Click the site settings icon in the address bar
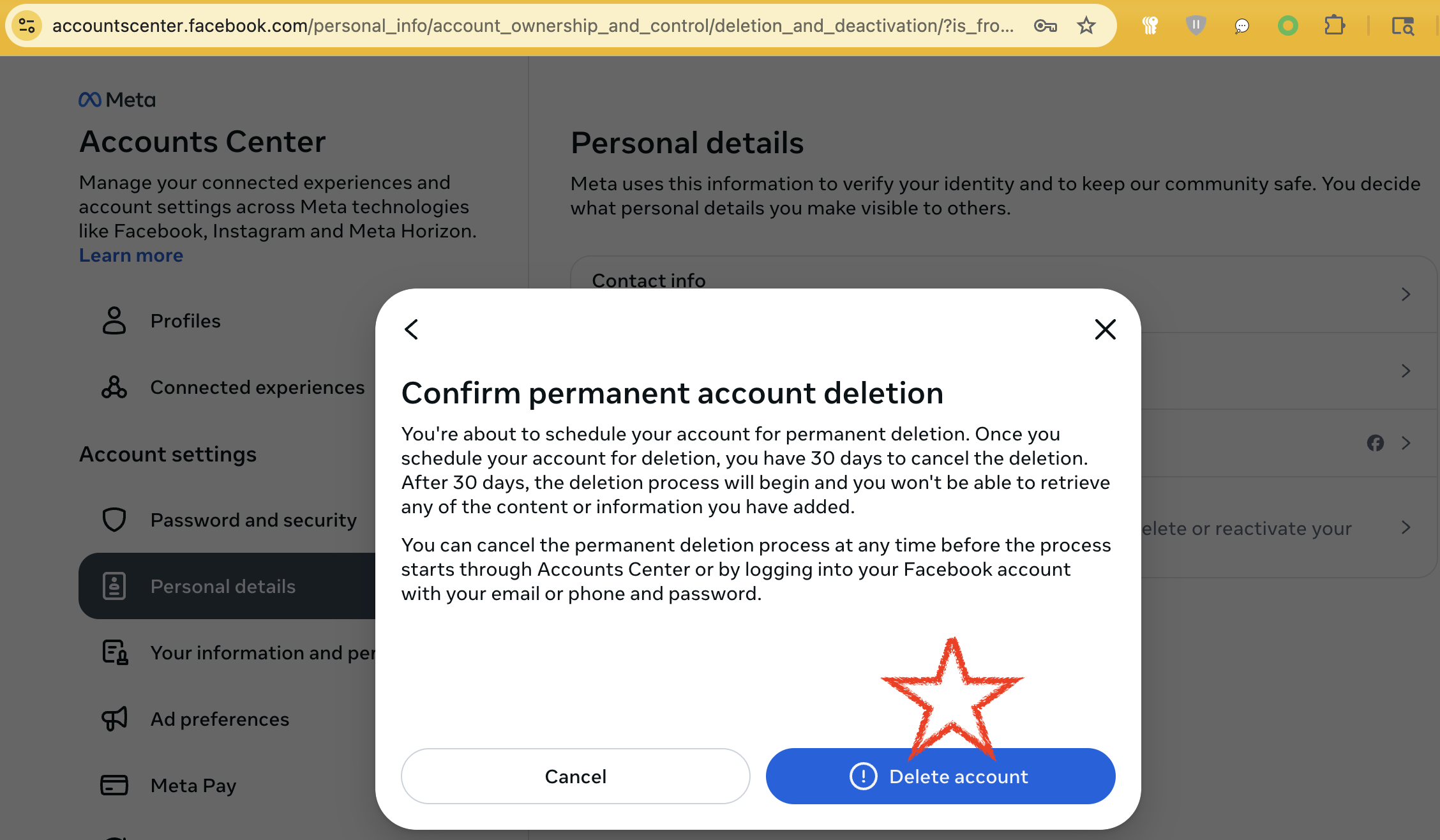The width and height of the screenshot is (1440, 840). [x=27, y=26]
